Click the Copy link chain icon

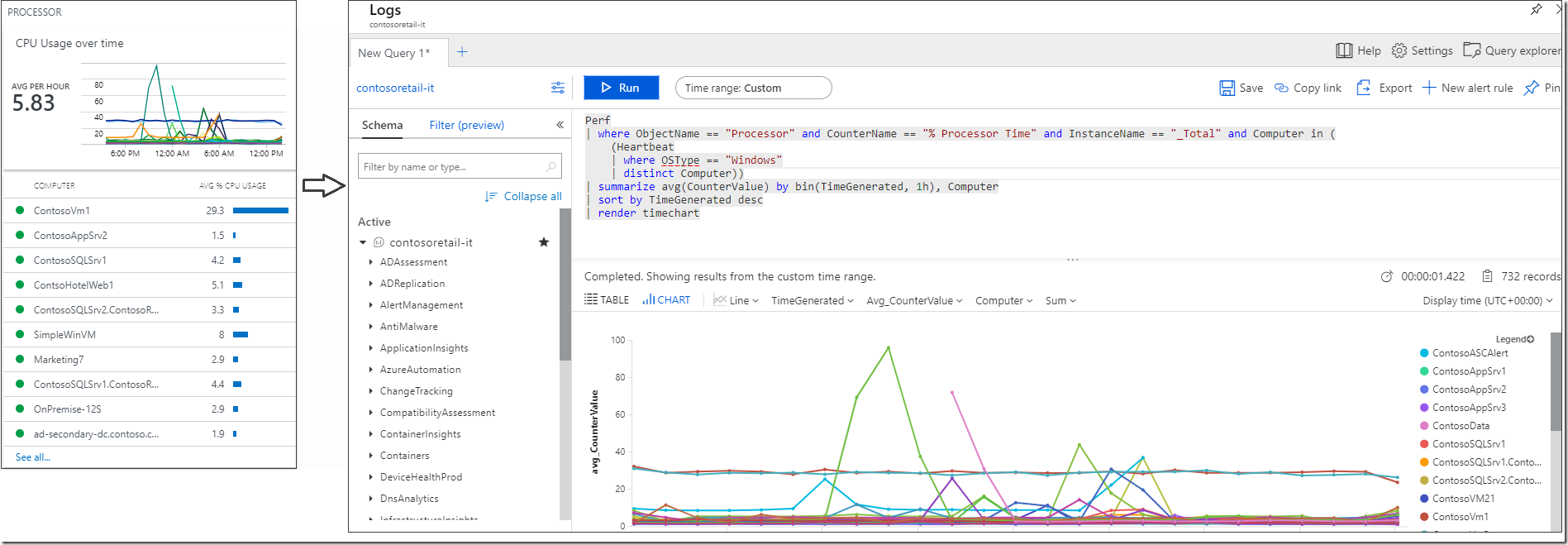tap(1281, 88)
